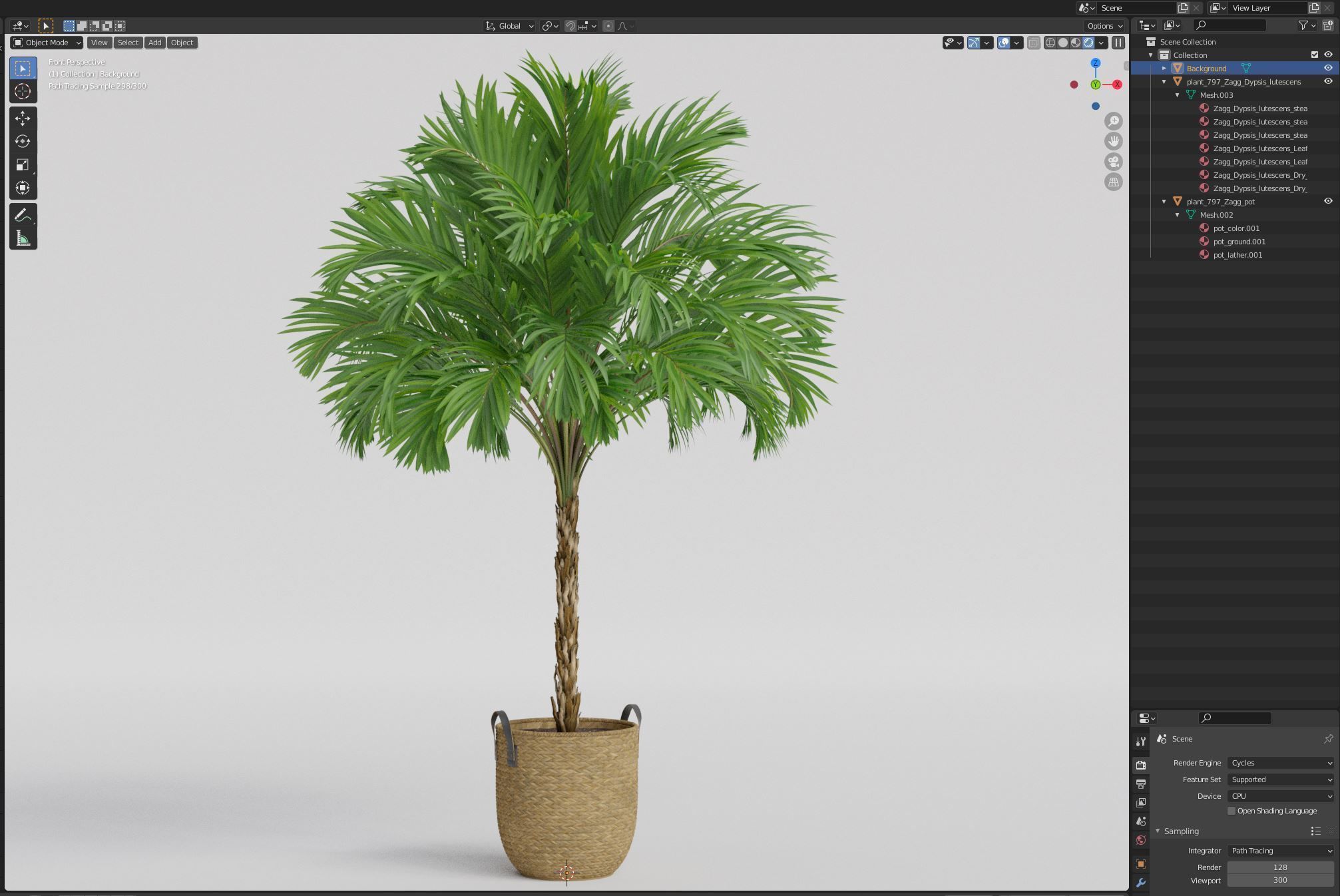This screenshot has height=896, width=1340.
Task: Select the Rotate tool
Action: [23, 141]
